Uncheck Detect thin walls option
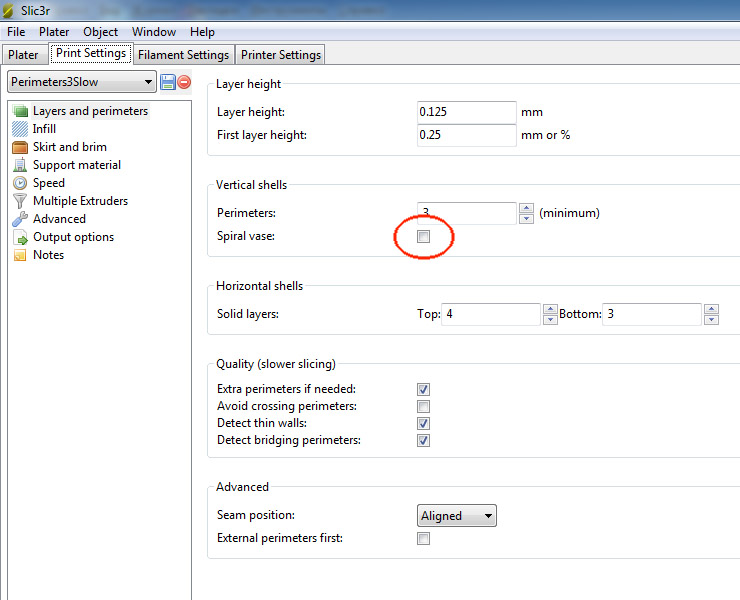 [424, 424]
